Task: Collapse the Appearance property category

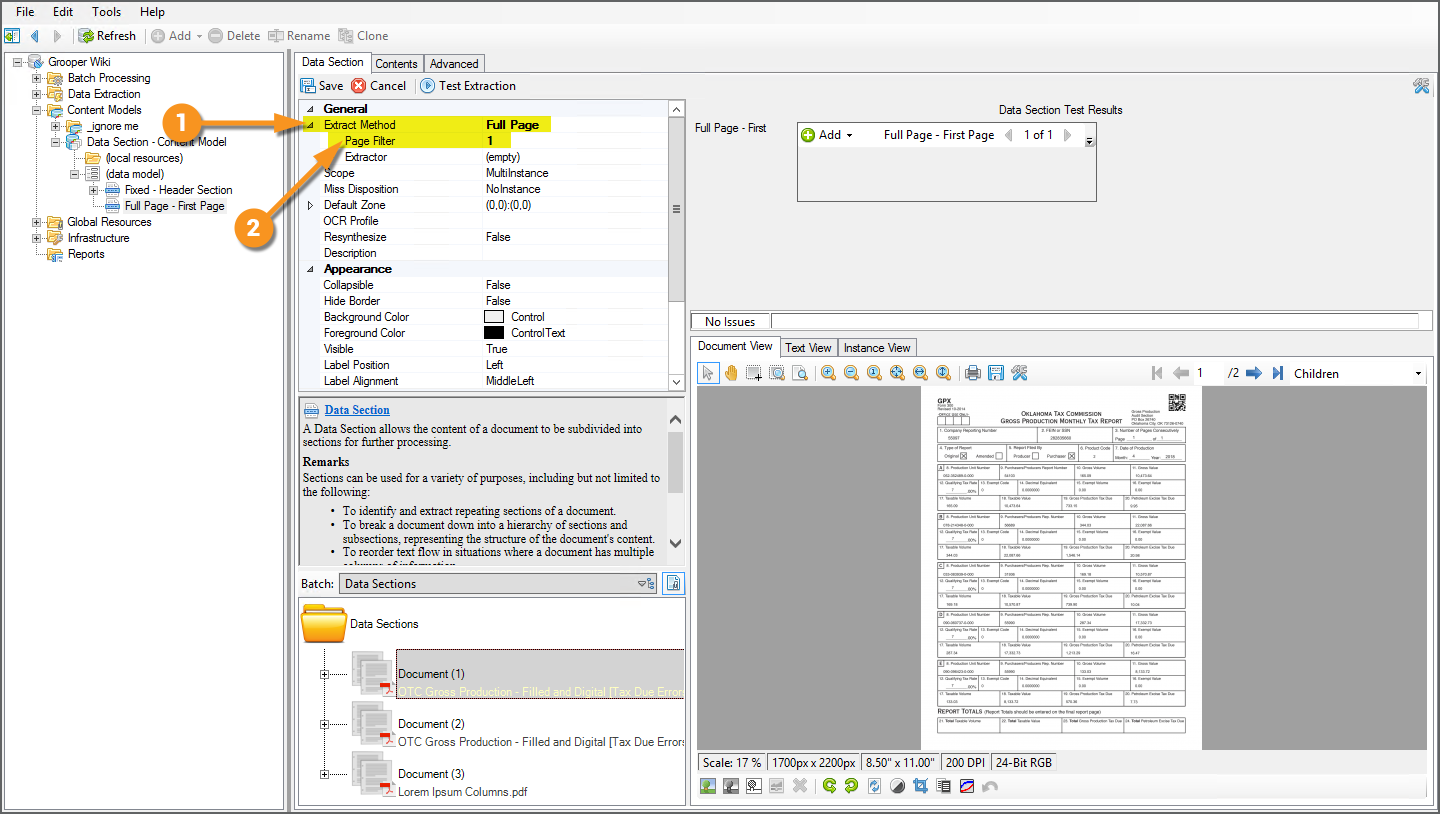Action: click(x=309, y=269)
